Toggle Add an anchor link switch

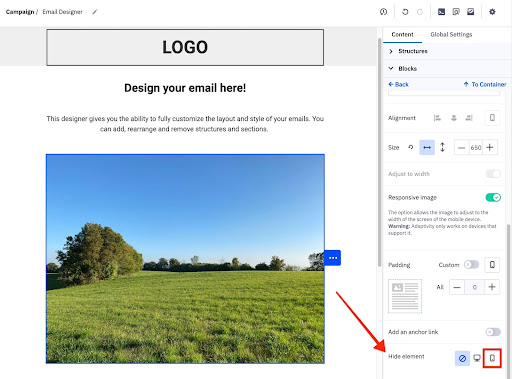(493, 332)
